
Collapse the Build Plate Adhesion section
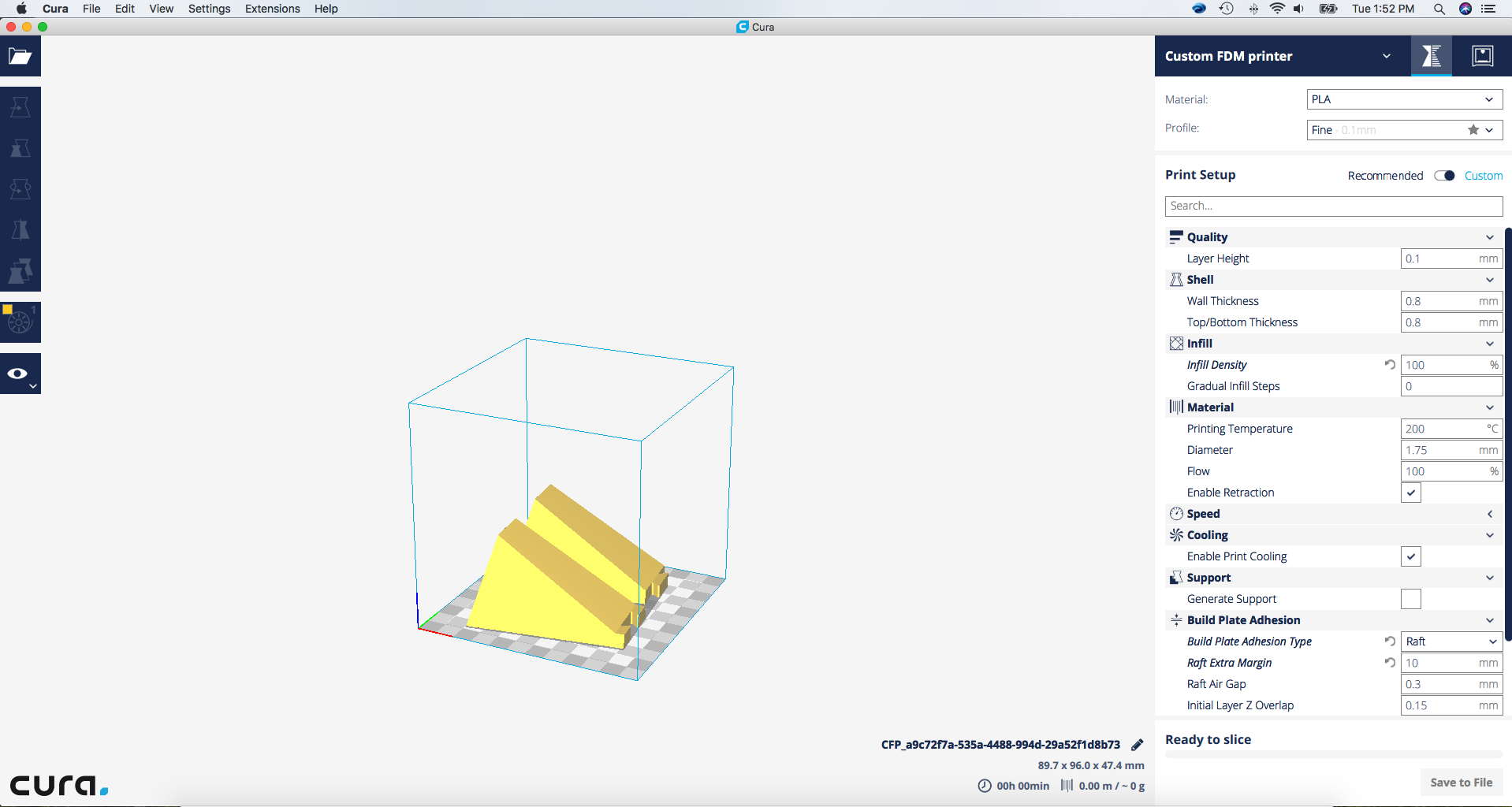click(1489, 620)
